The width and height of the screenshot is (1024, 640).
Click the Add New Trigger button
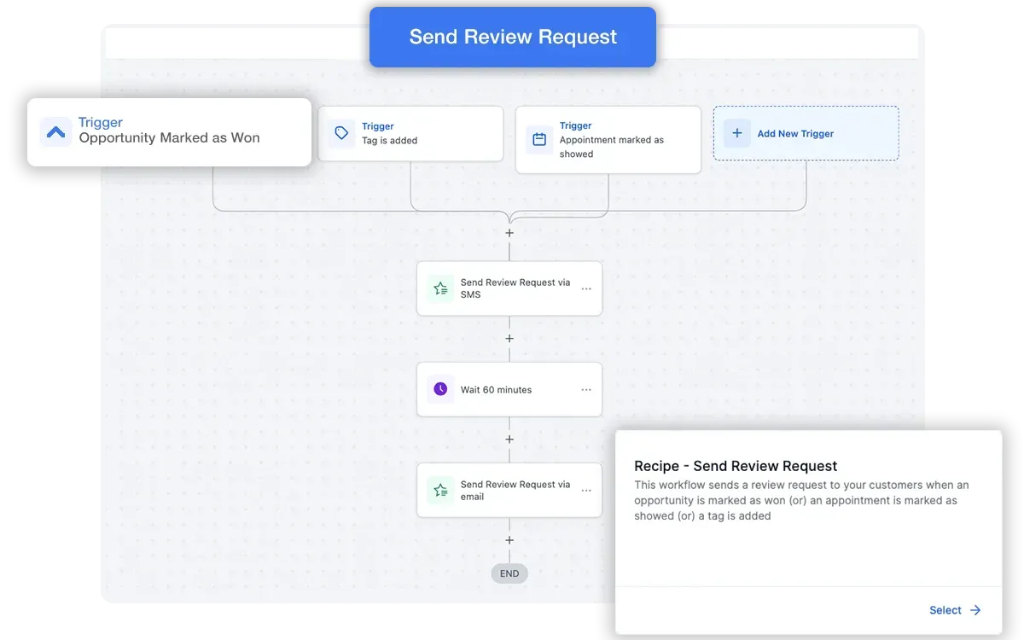[806, 133]
